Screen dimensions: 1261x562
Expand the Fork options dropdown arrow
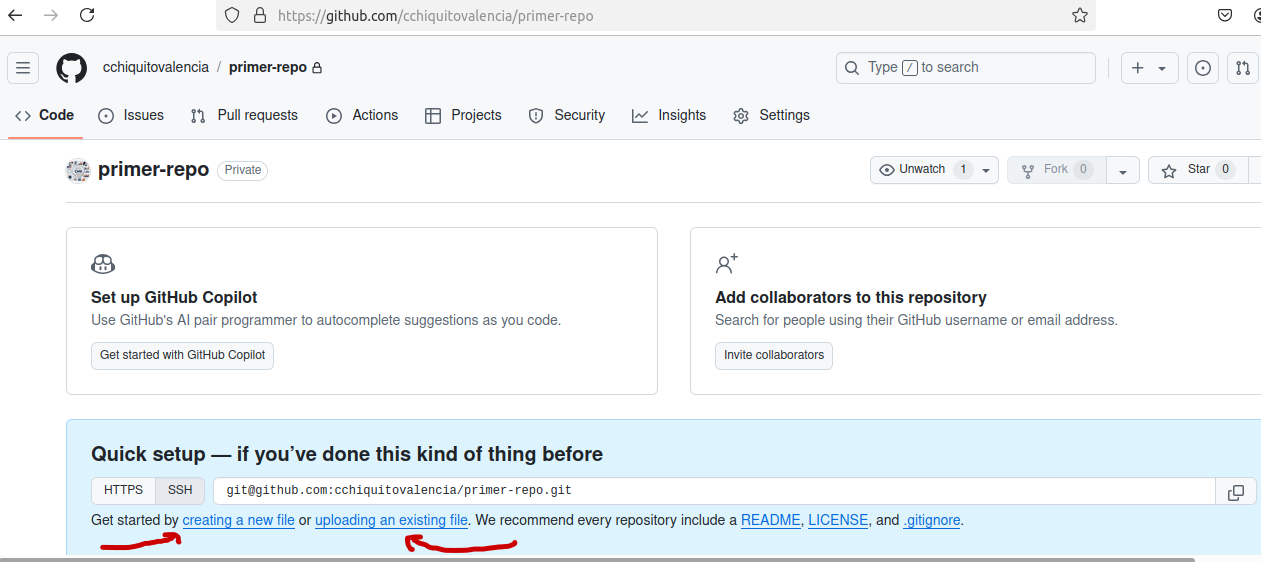click(x=1123, y=171)
